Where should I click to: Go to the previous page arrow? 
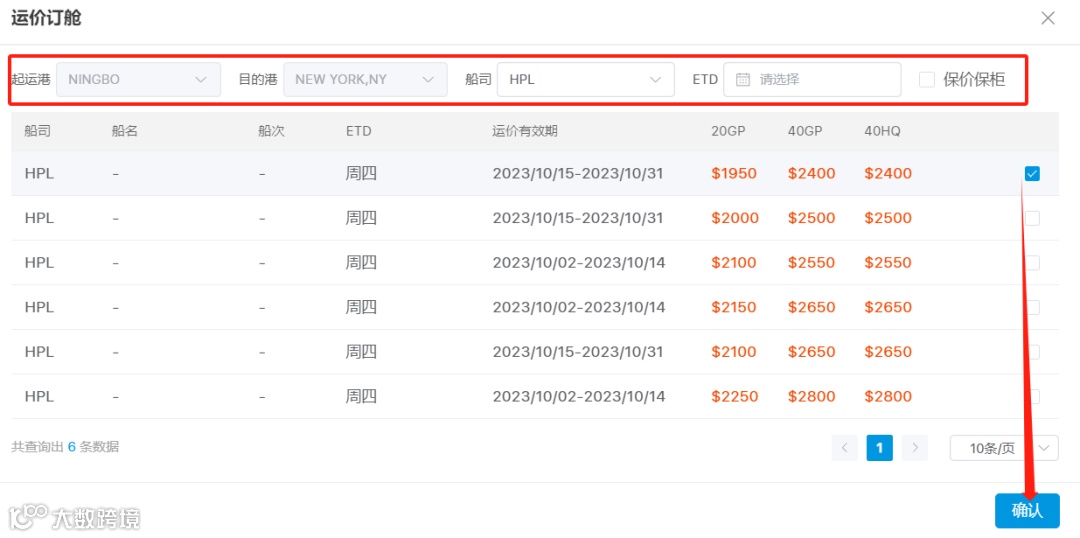point(844,448)
